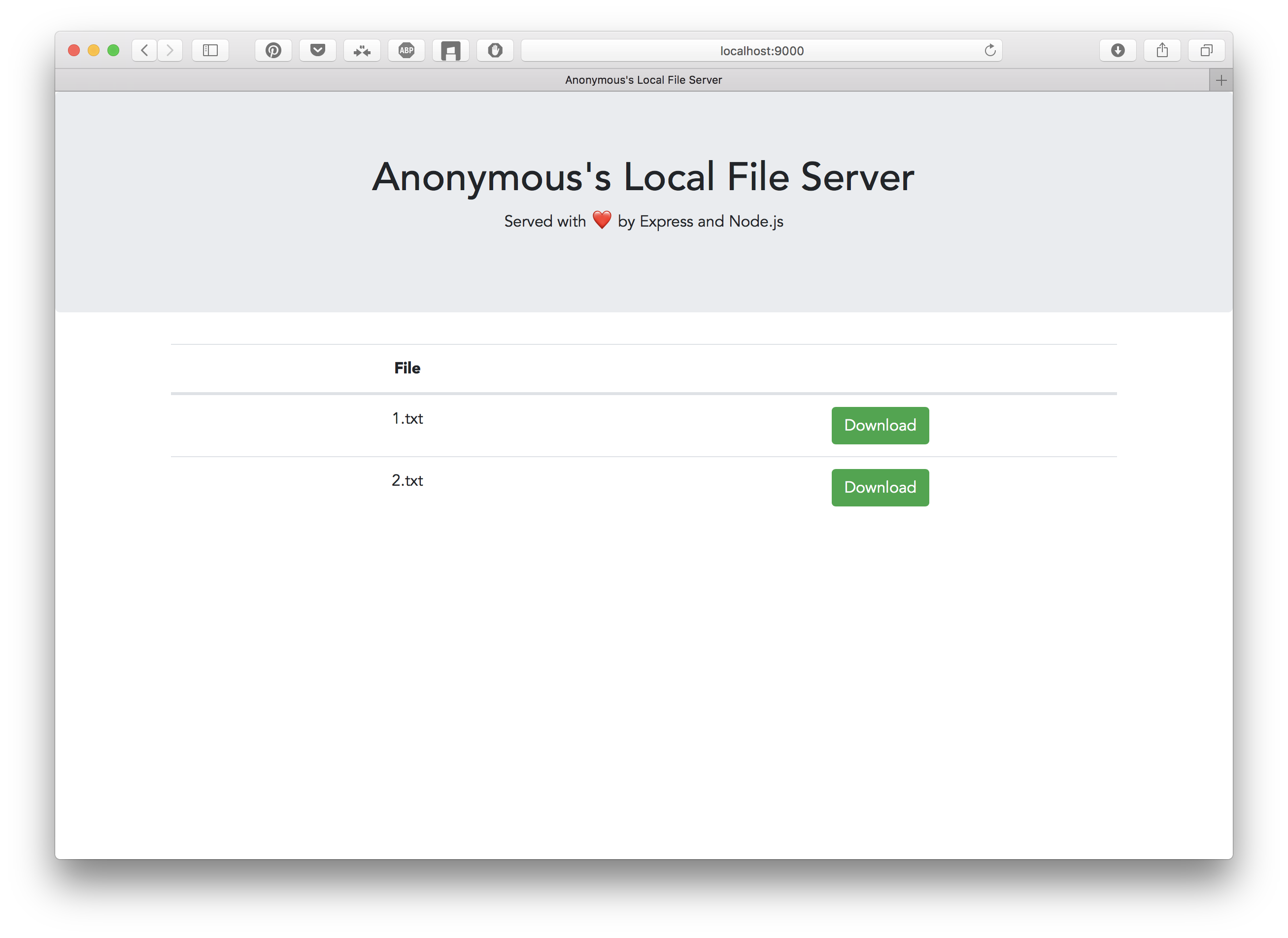Go back with the Safari back arrow
1288x938 pixels.
pyautogui.click(x=144, y=51)
